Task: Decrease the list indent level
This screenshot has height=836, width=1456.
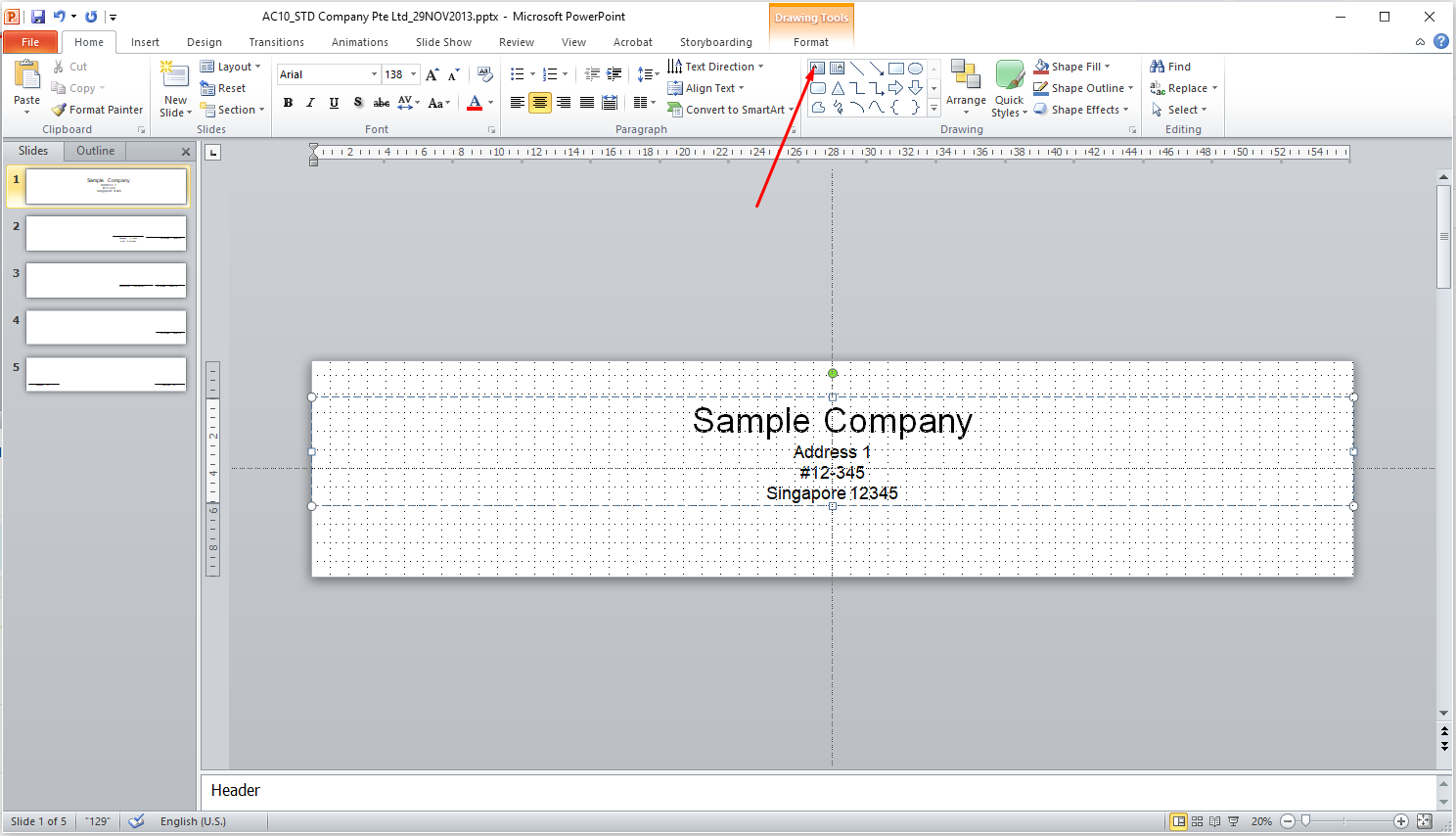Action: pyautogui.click(x=592, y=74)
